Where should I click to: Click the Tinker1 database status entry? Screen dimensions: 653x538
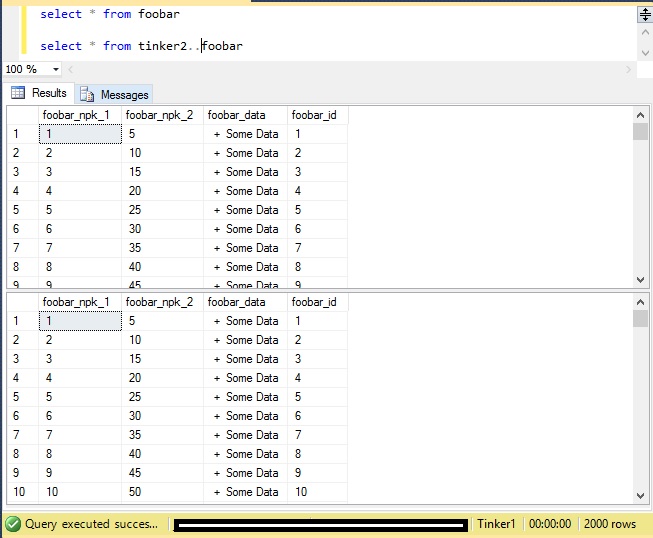tap(496, 524)
